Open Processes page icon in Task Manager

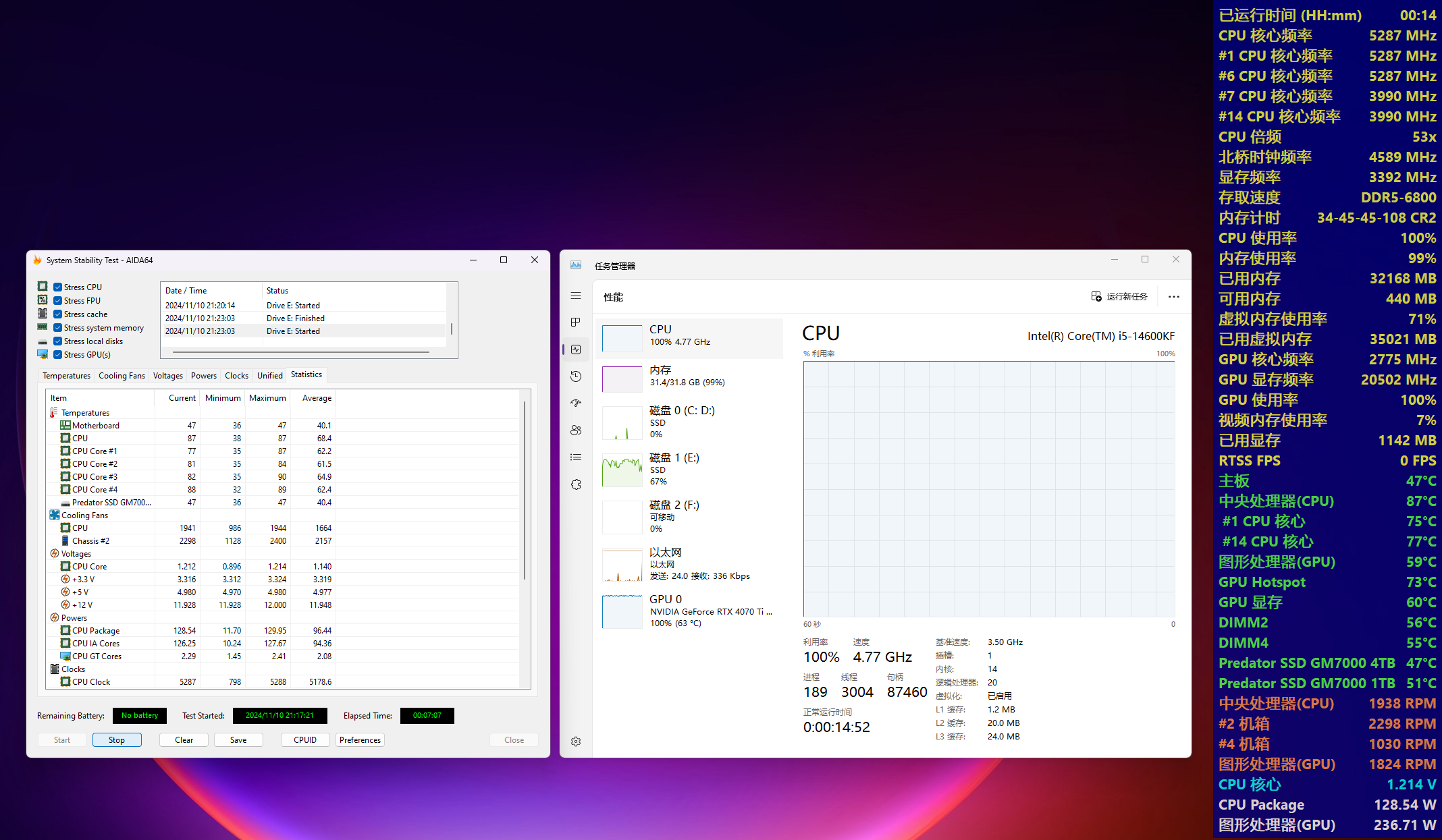(x=576, y=323)
